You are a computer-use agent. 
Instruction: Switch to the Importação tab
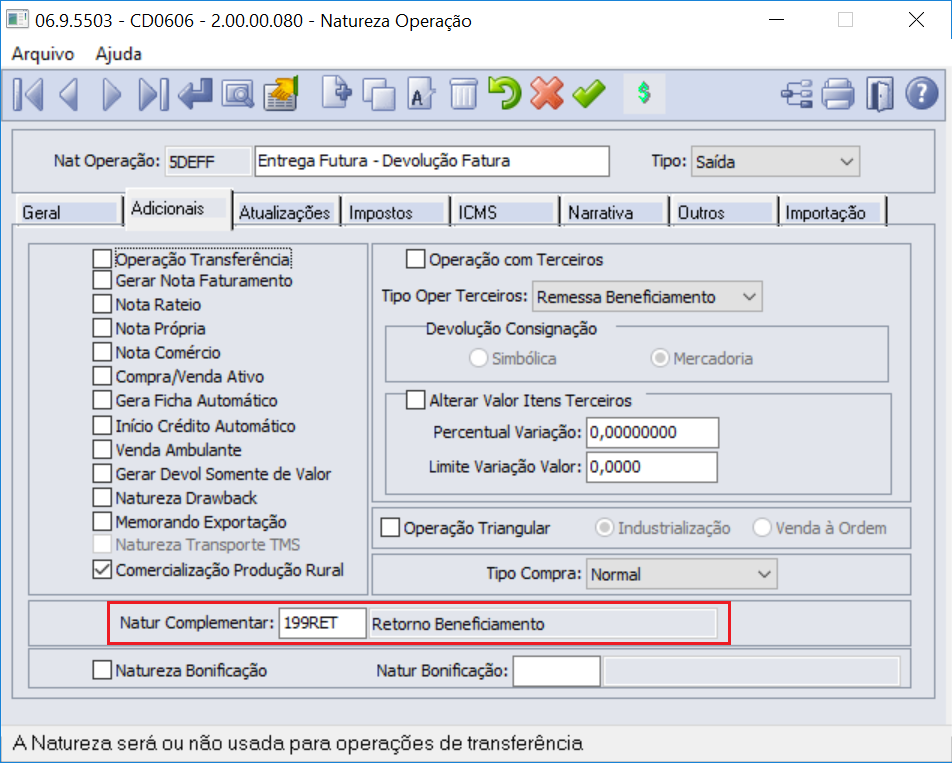[x=833, y=212]
